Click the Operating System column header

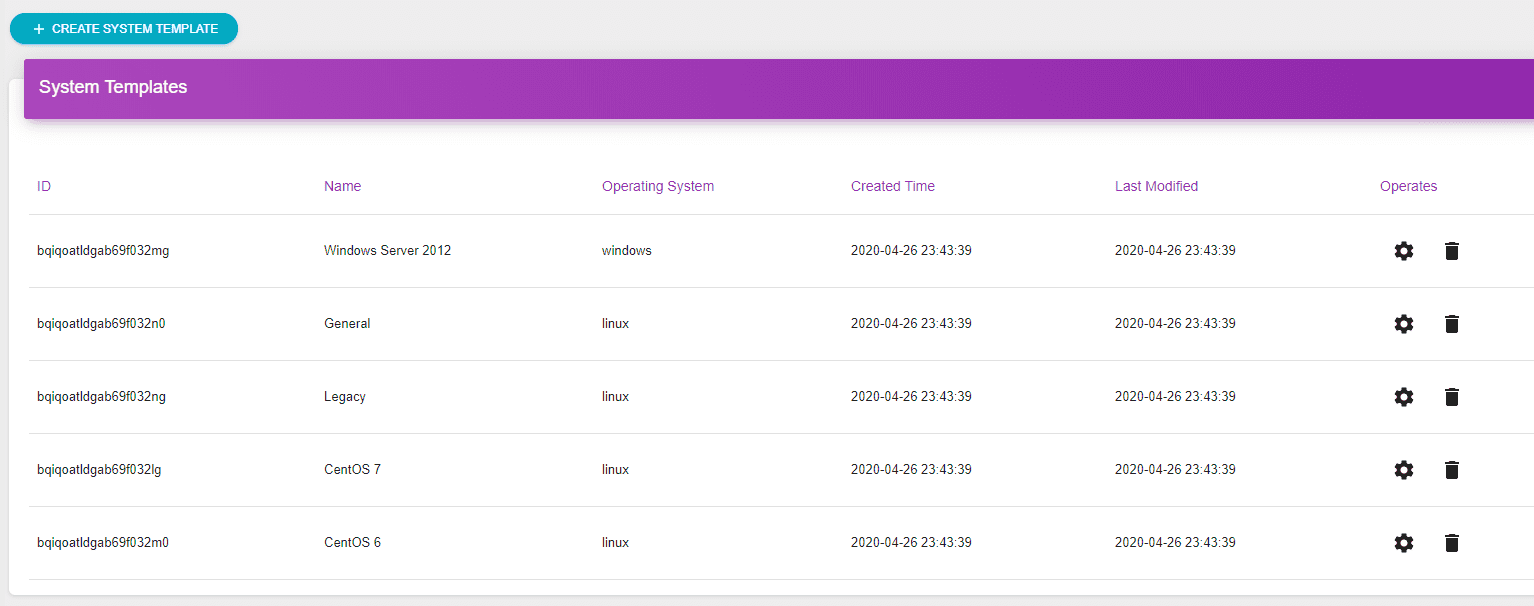pos(657,186)
